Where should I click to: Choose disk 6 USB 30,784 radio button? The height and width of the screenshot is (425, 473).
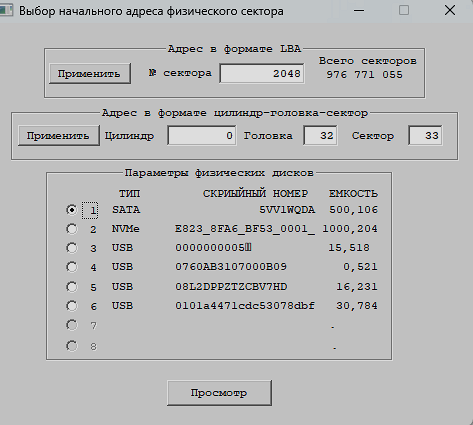pyautogui.click(x=71, y=306)
